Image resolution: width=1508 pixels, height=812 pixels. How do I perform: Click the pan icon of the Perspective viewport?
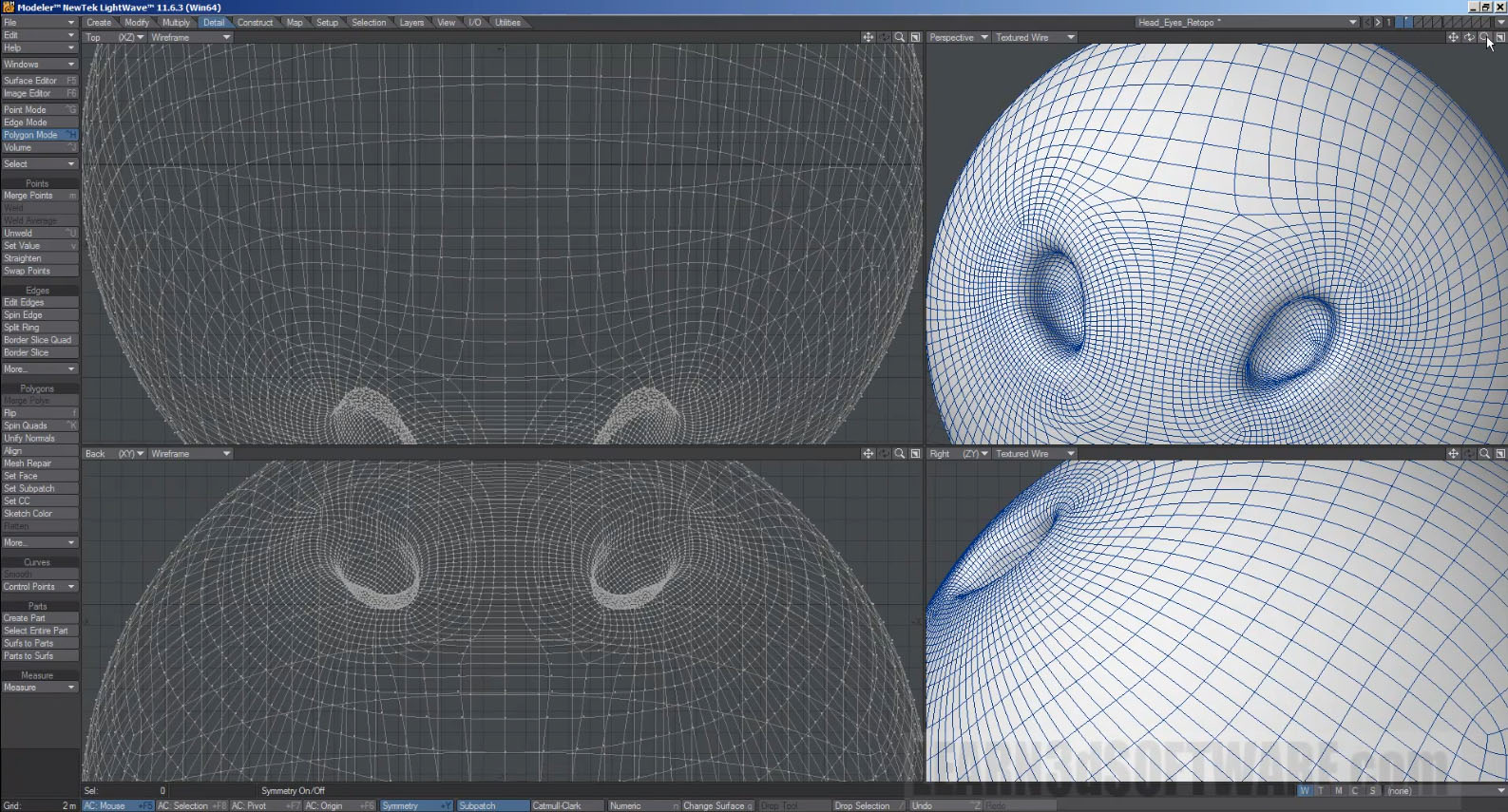tap(1453, 38)
